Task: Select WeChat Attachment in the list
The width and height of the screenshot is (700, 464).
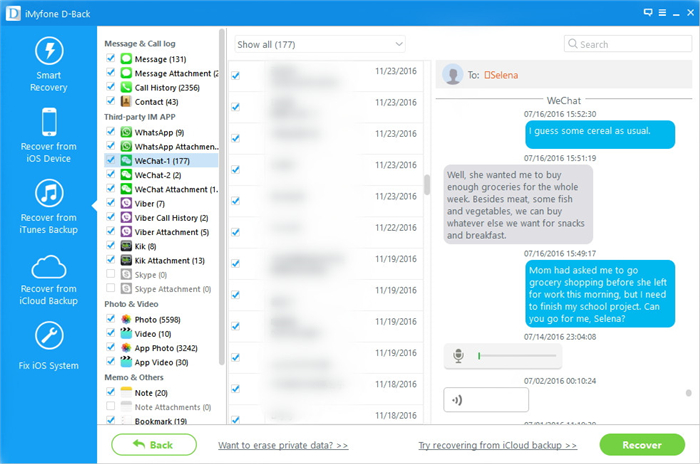Action: tap(176, 189)
